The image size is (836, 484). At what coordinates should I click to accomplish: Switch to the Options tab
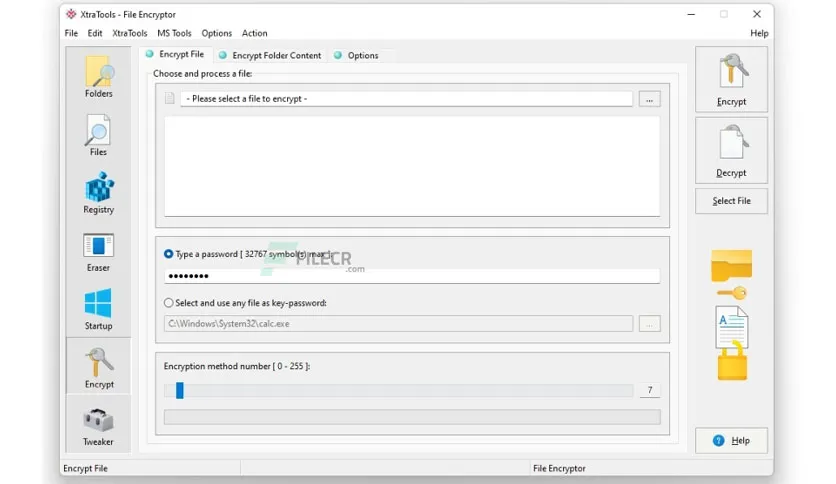tap(356, 55)
